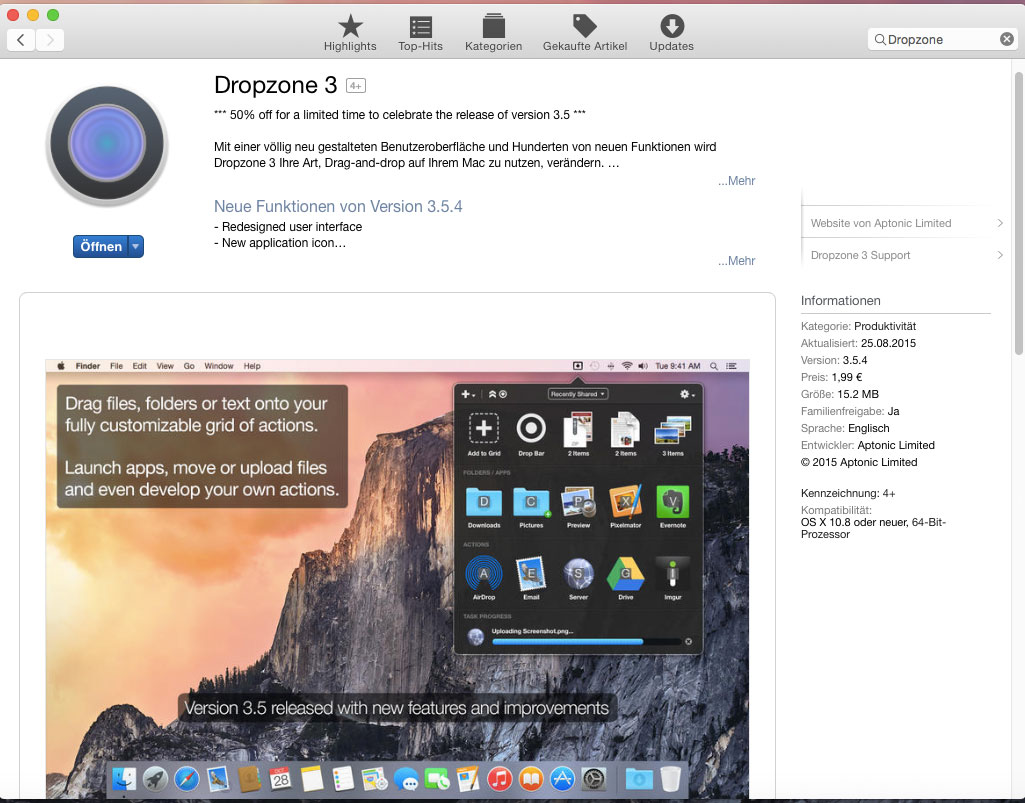
Task: Click the Imgur action icon
Action: [673, 573]
